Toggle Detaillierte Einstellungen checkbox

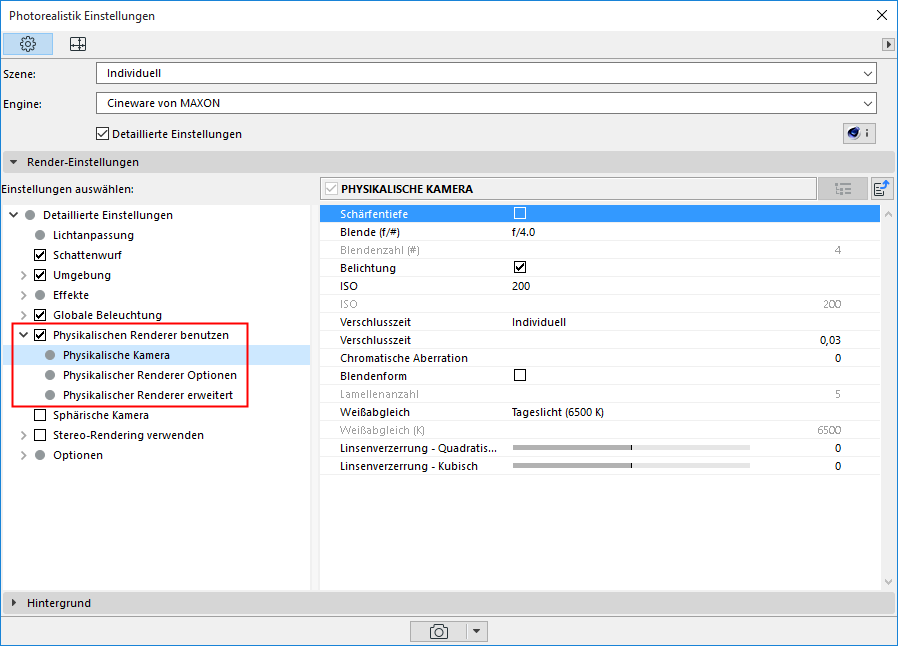pyautogui.click(x=103, y=134)
